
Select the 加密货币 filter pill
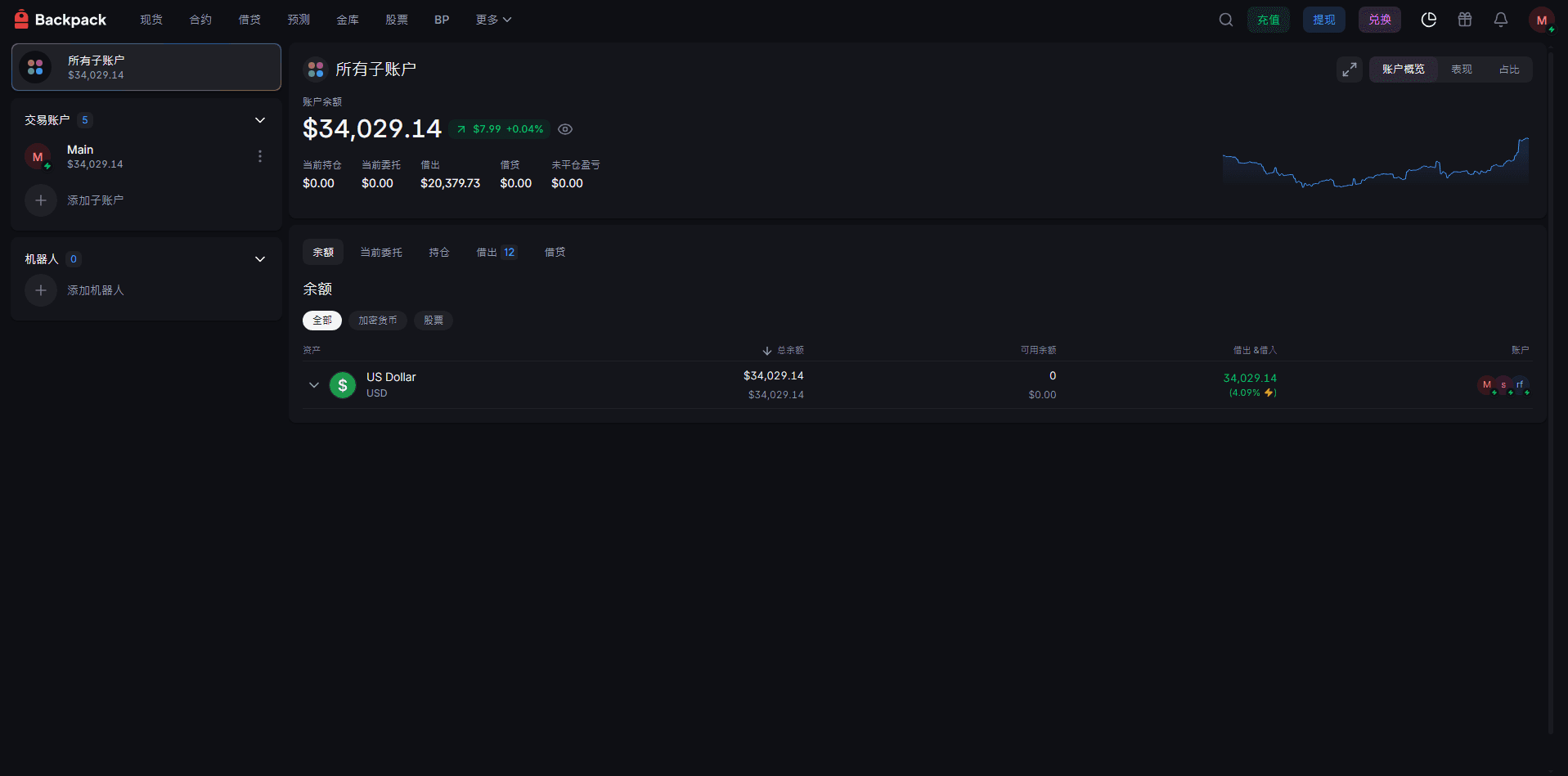coord(378,321)
